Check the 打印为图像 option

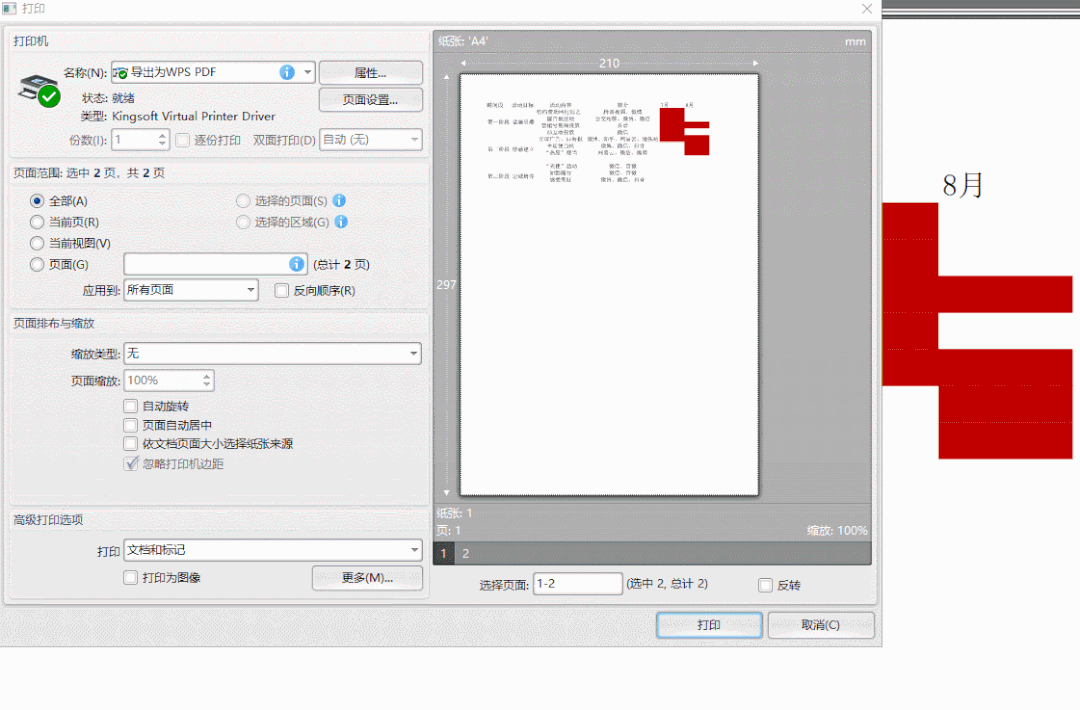click(x=130, y=577)
